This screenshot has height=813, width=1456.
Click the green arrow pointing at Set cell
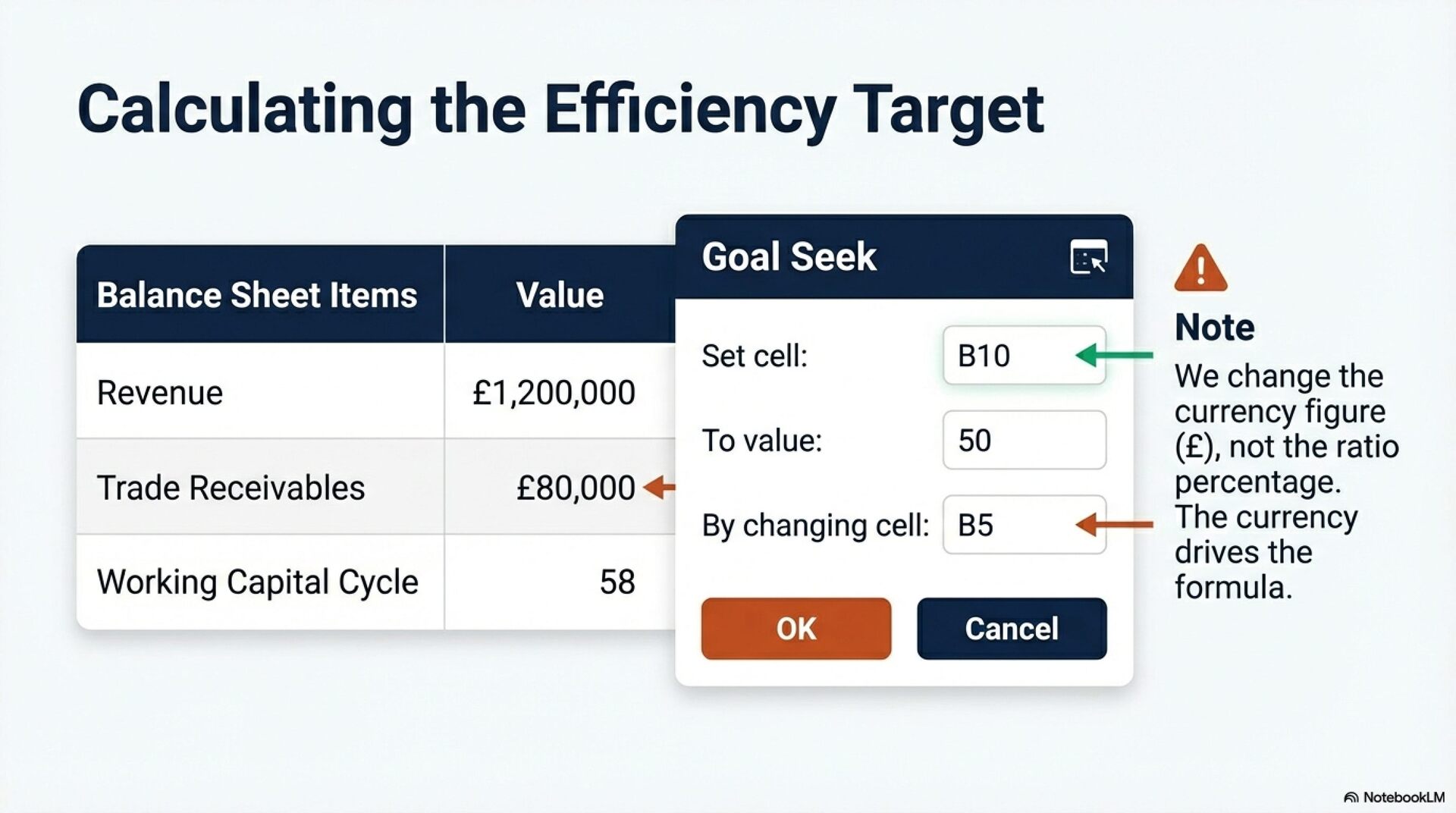(x=1114, y=355)
